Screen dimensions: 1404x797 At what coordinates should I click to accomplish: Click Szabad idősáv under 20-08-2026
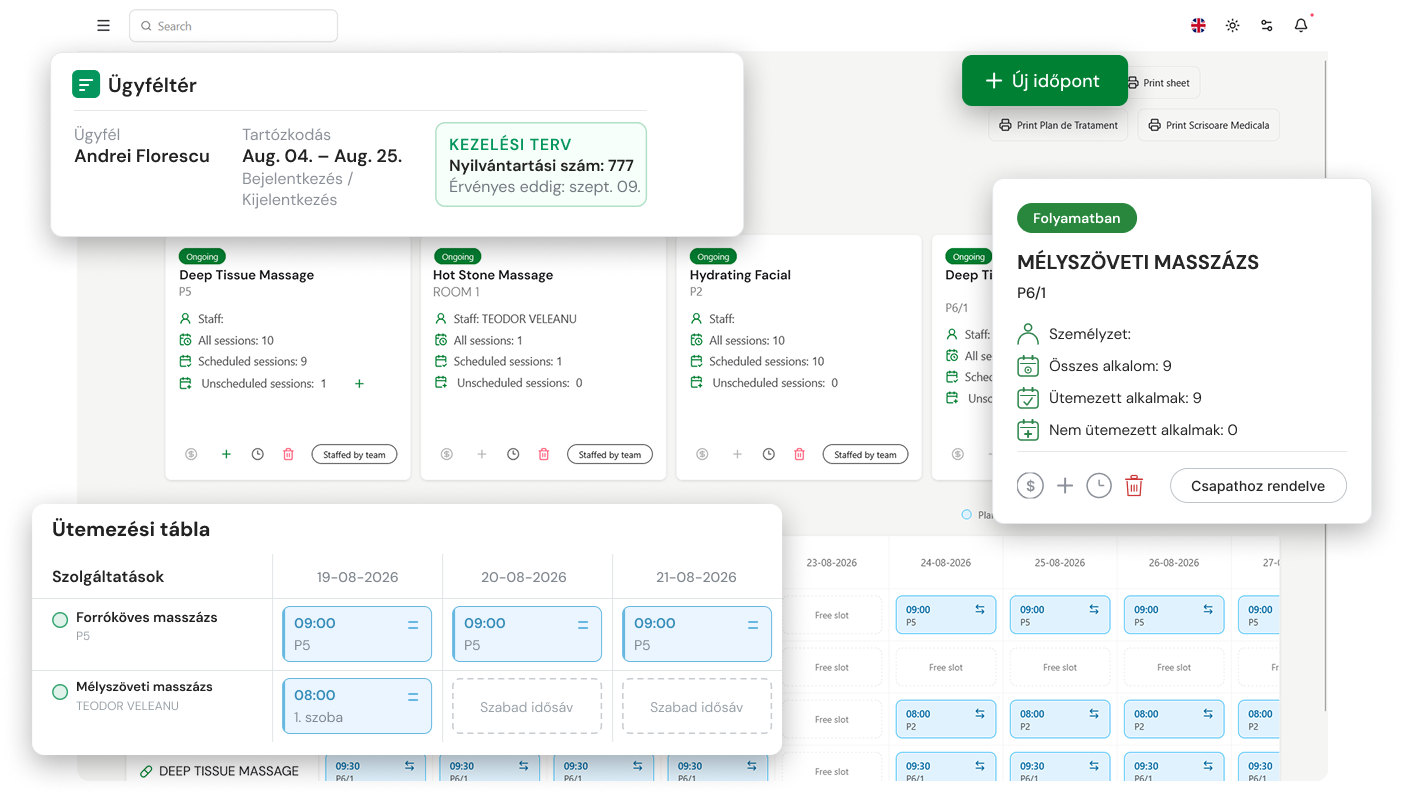527,707
